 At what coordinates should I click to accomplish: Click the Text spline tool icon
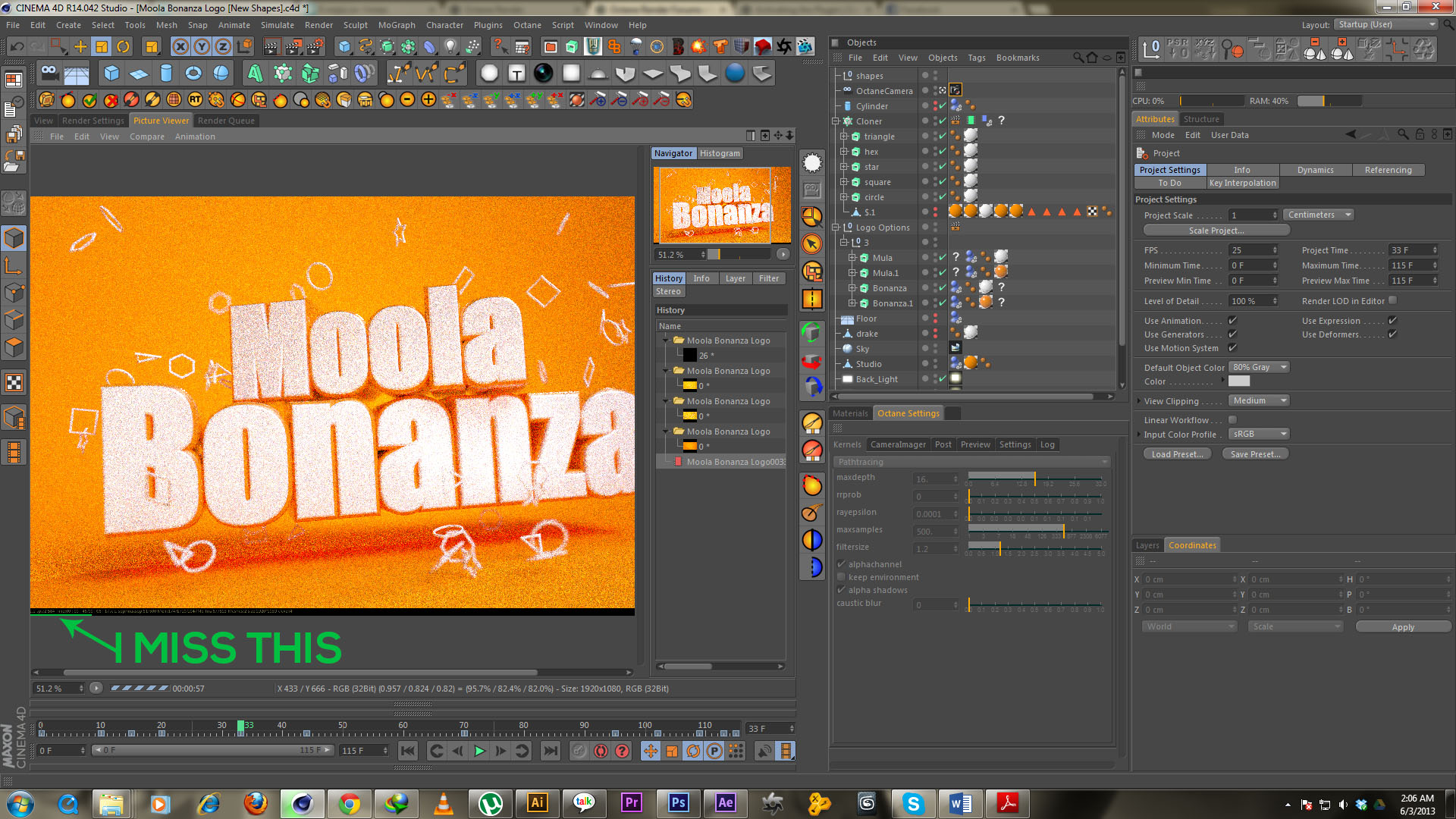(516, 74)
